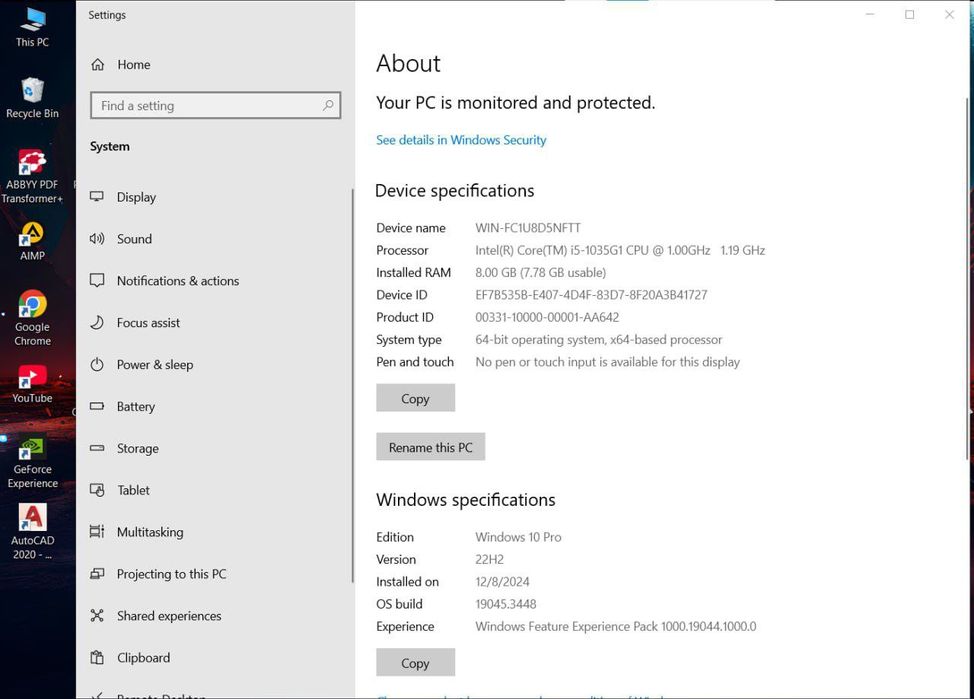974x699 pixels.
Task: Click the System category header in sidebar
Action: pos(110,147)
